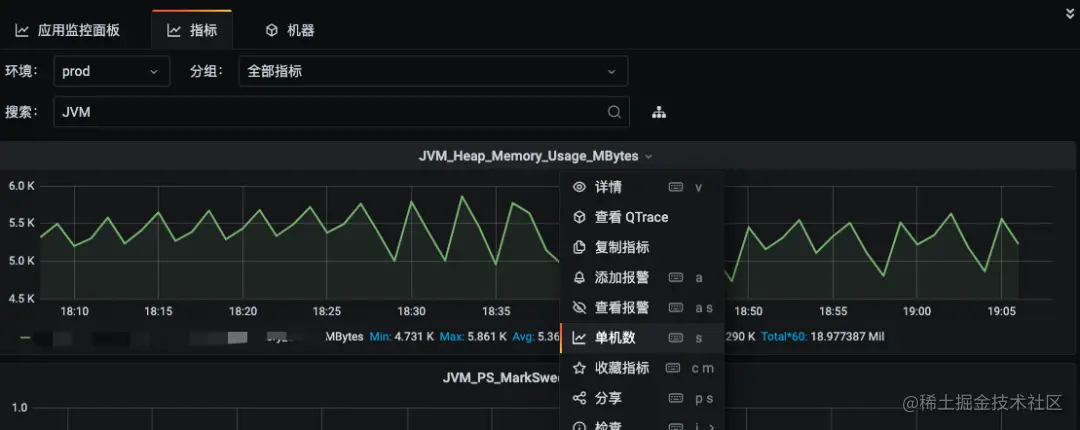This screenshot has width=1080, height=430.
Task: Click the hierarchy tree icon next to search
Action: click(x=659, y=112)
